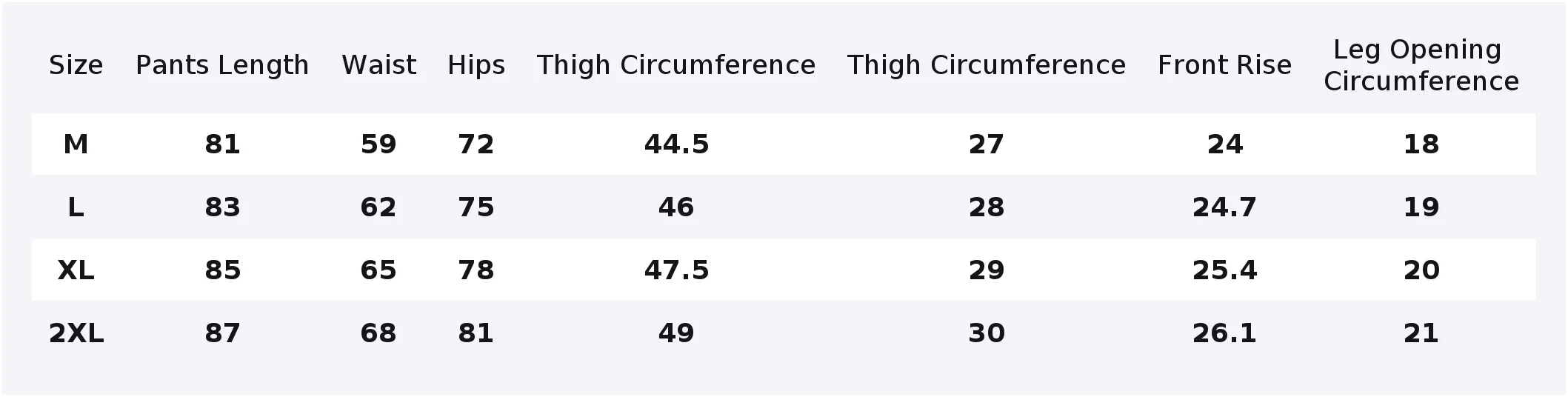Select the L size row label
This screenshot has width=1568, height=397.
[x=76, y=207]
